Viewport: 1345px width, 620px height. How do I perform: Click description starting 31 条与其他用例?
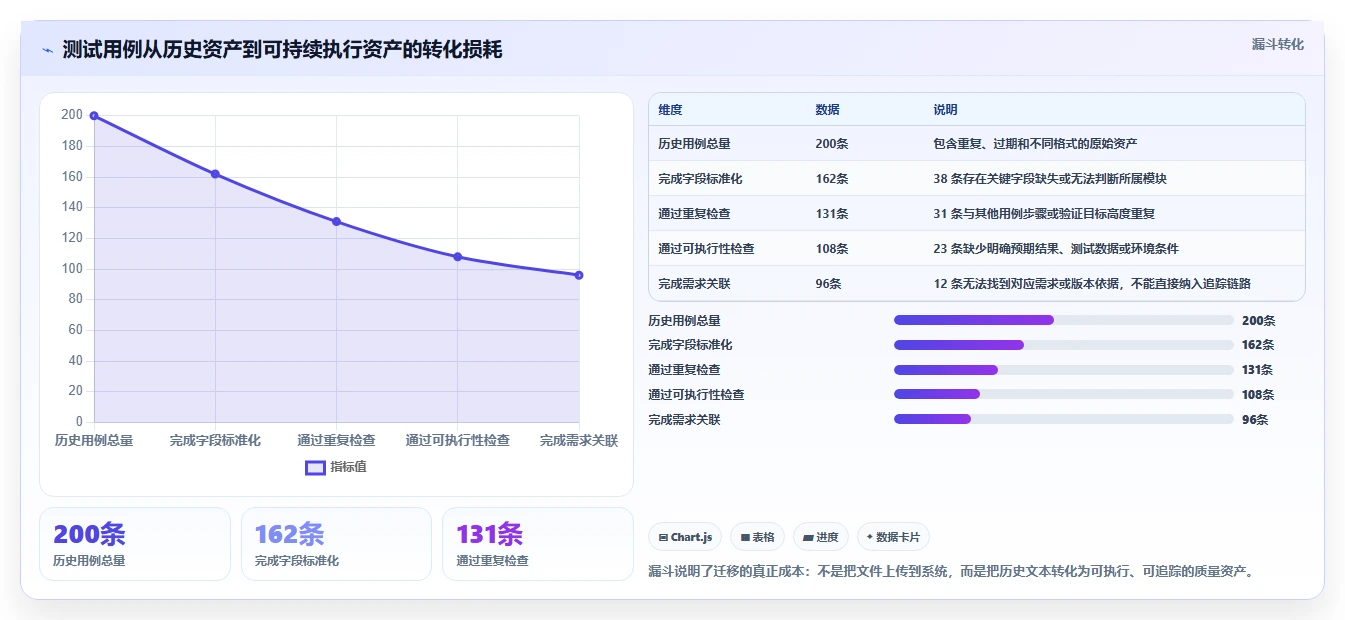(x=1044, y=214)
